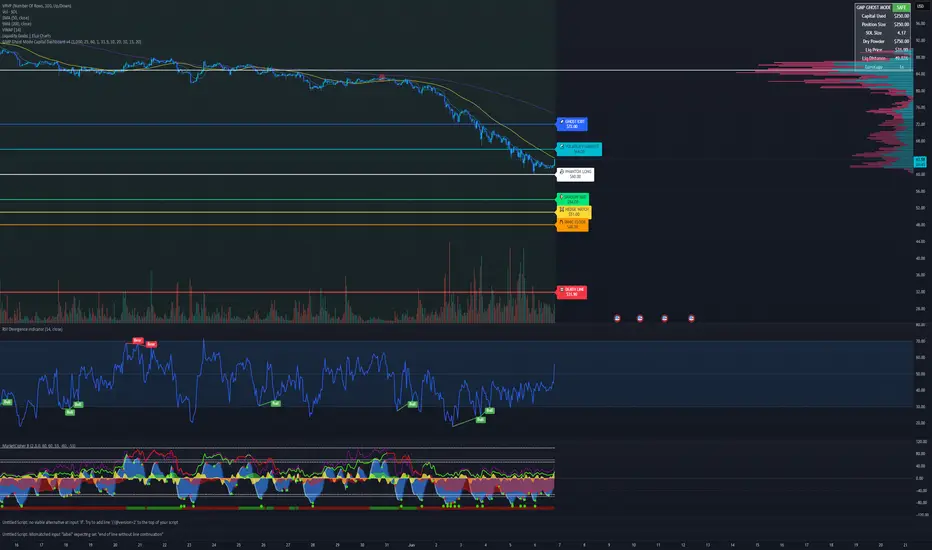Click the yellow HEDGE WATCH $51.00 label
The image size is (932, 550).
(574, 212)
